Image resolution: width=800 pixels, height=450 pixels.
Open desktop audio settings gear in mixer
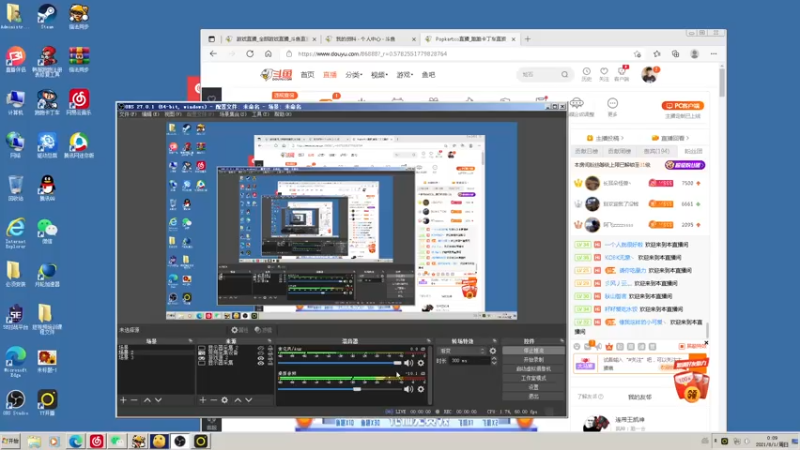(421, 389)
